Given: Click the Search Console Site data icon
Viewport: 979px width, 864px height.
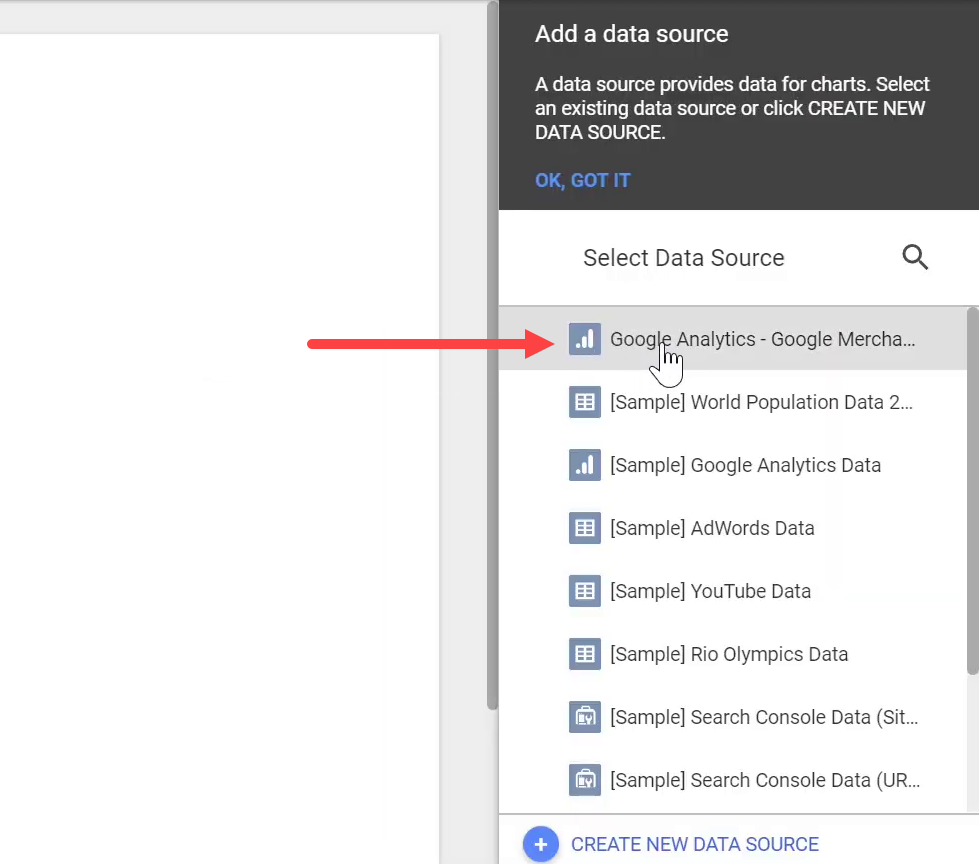Looking at the screenshot, I should [x=584, y=717].
